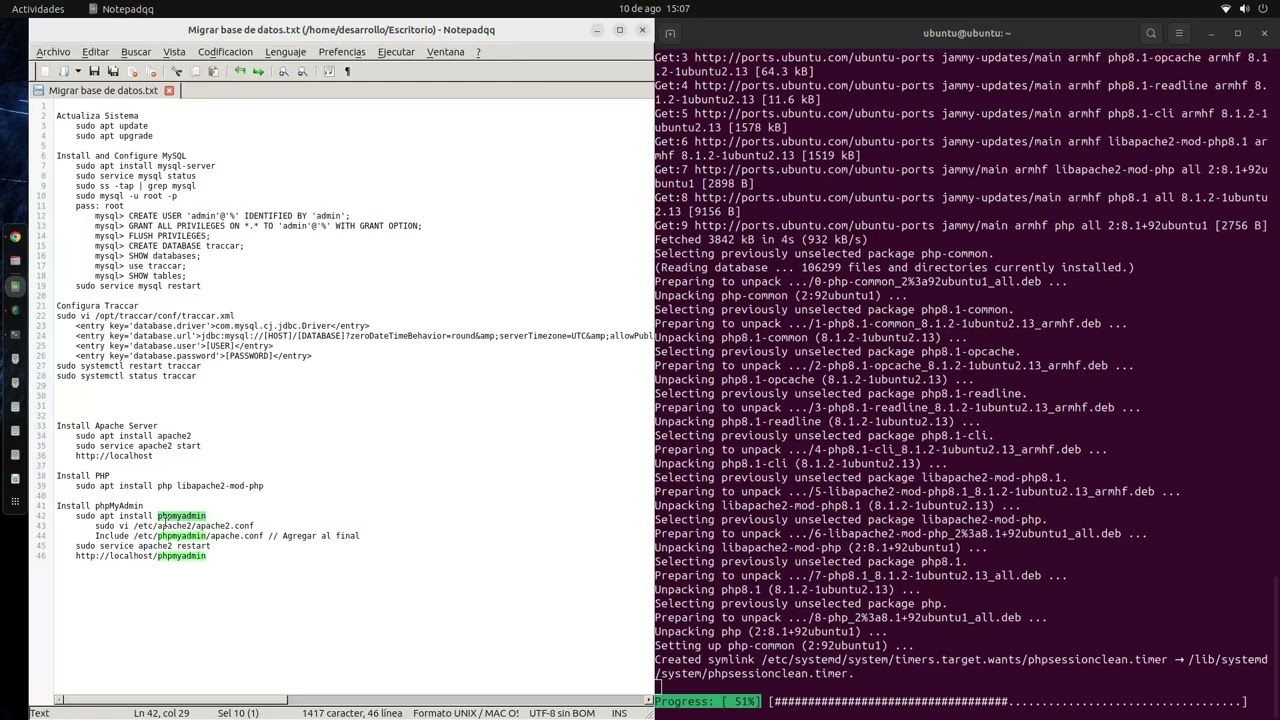Open the Codificación menu
The image size is (1280, 720).
coord(225,52)
